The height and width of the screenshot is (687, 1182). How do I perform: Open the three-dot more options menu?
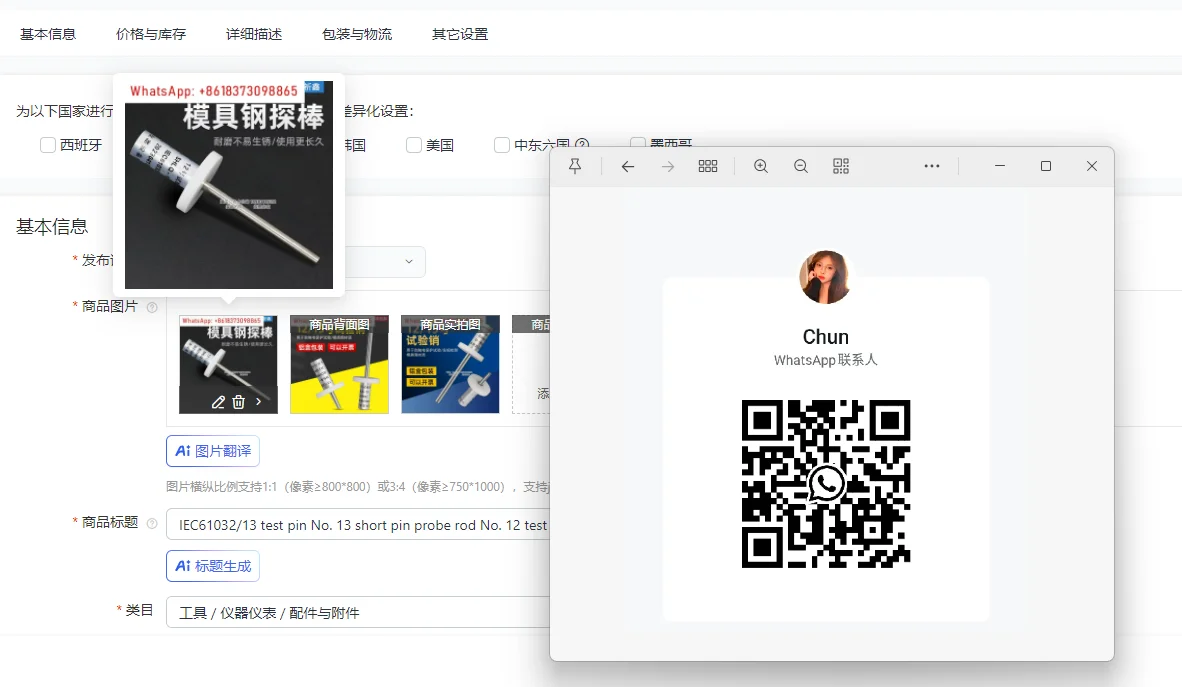click(932, 167)
